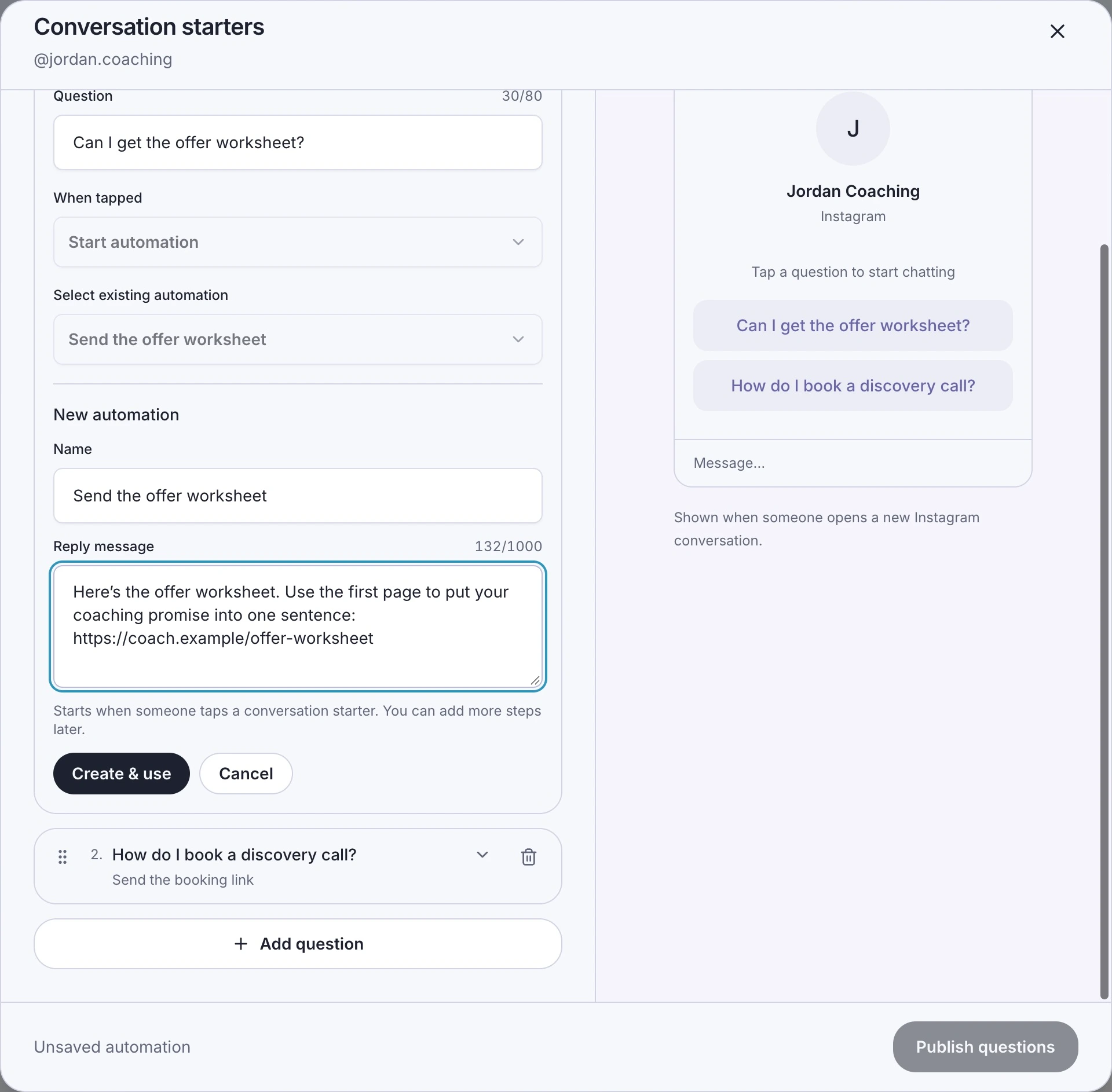Click the 'Send the booking link' subtitle
1112x1092 pixels.
[x=183, y=880]
